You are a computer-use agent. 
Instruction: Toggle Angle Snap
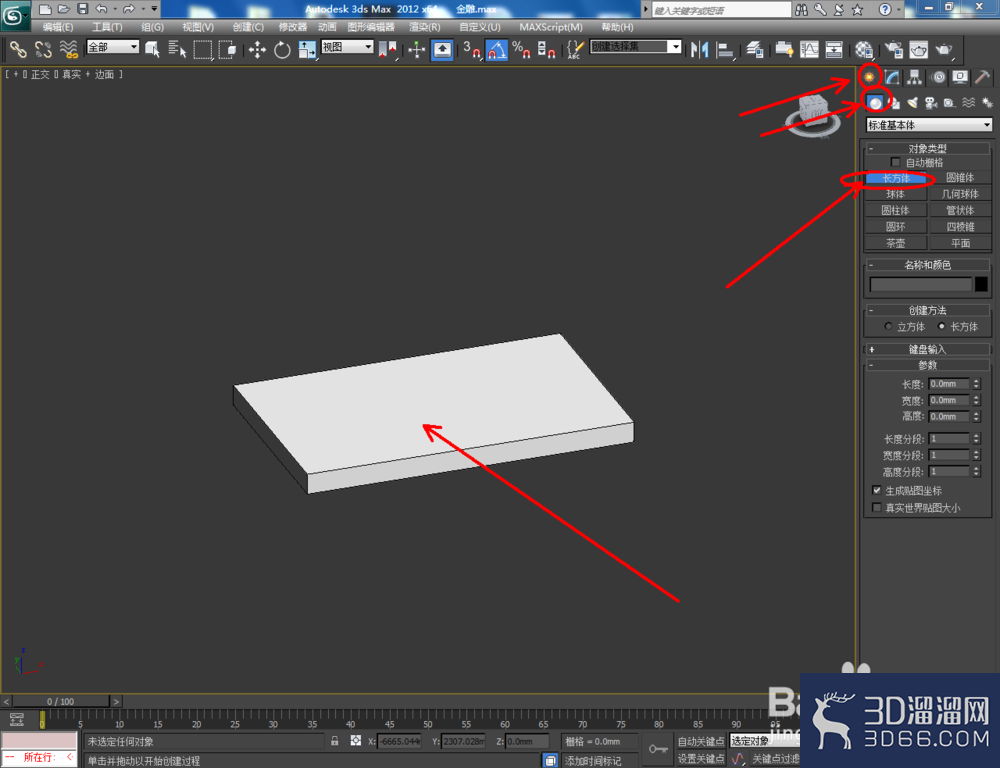pos(496,49)
